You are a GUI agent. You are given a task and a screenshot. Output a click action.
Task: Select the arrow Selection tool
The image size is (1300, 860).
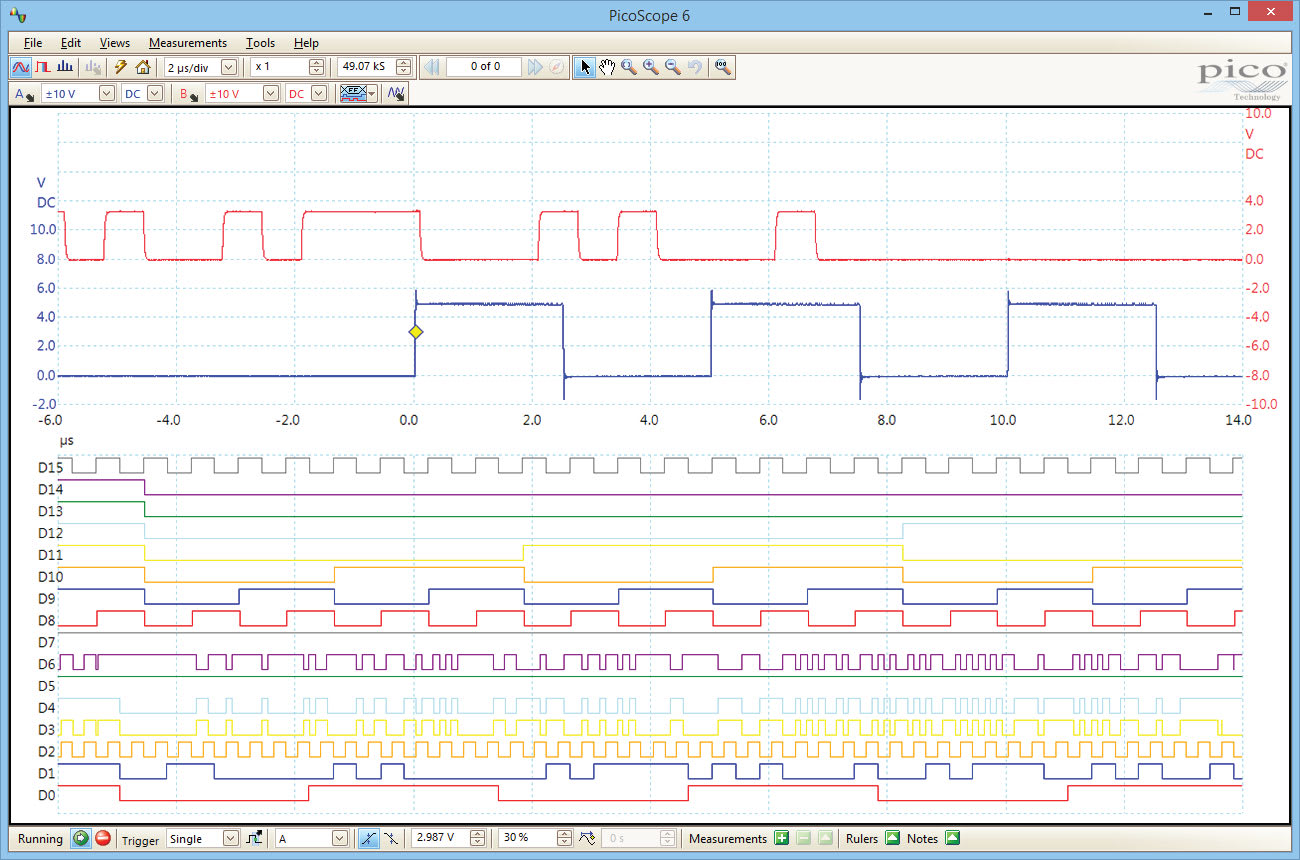coord(585,67)
